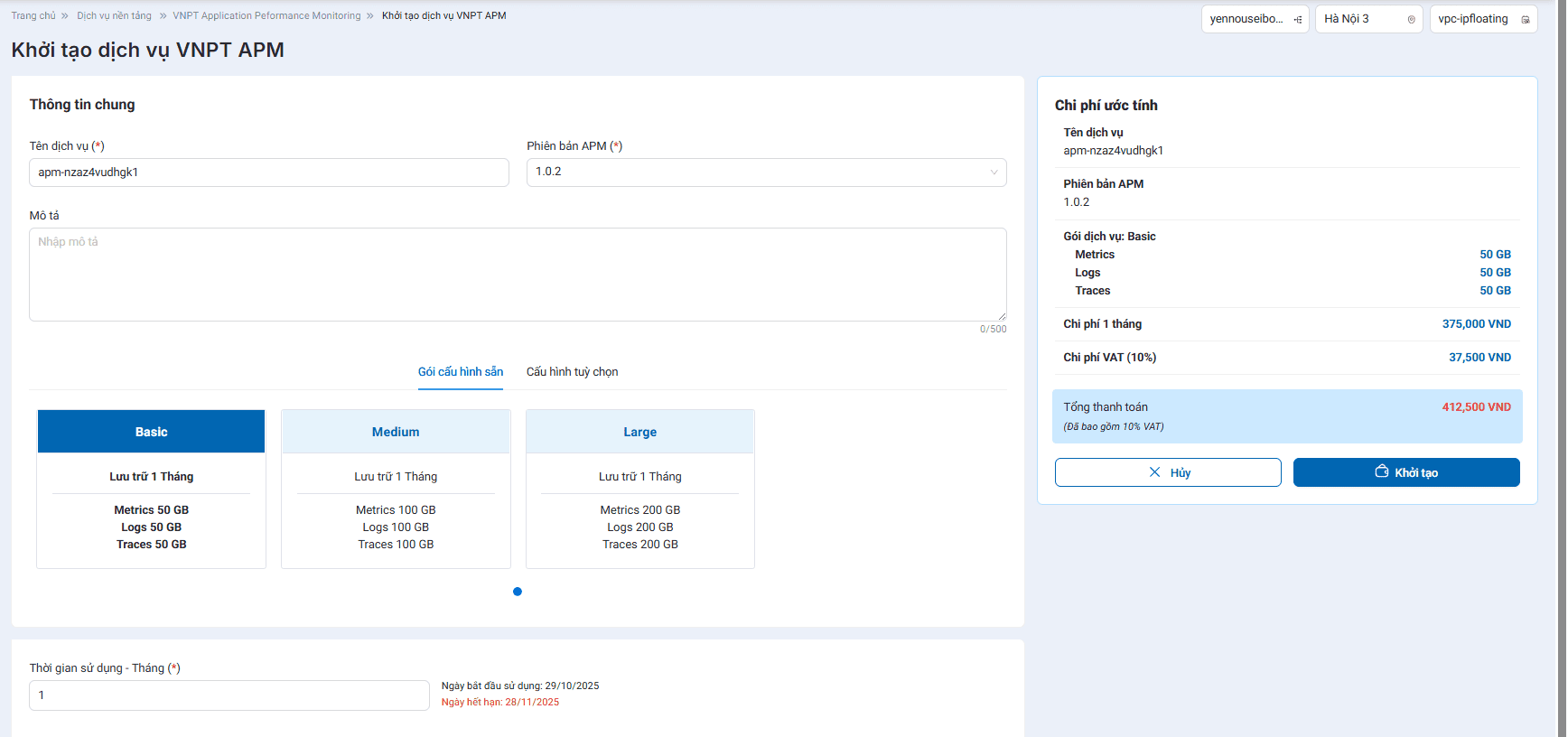Viewport: 1568px width, 737px height.
Task: Click the VPC icon beside vpc-ipfloating
Action: click(1526, 19)
